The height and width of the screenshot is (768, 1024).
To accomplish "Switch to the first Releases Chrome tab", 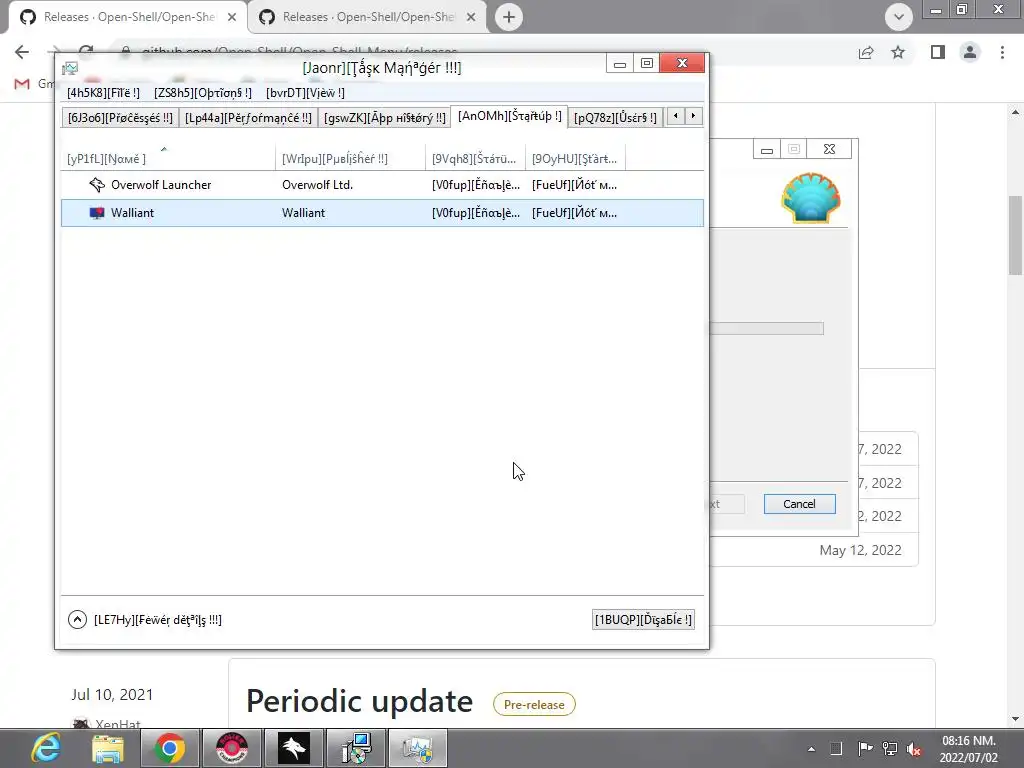I will tap(129, 17).
